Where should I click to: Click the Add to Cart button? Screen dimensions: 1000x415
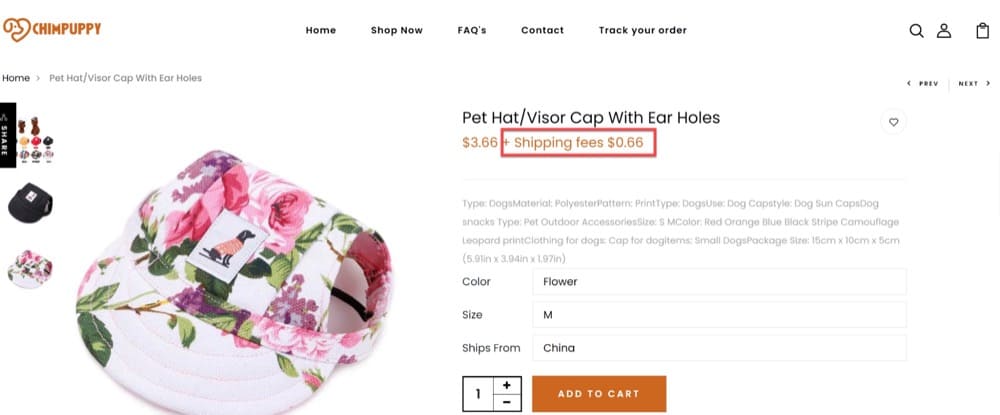click(x=598, y=394)
